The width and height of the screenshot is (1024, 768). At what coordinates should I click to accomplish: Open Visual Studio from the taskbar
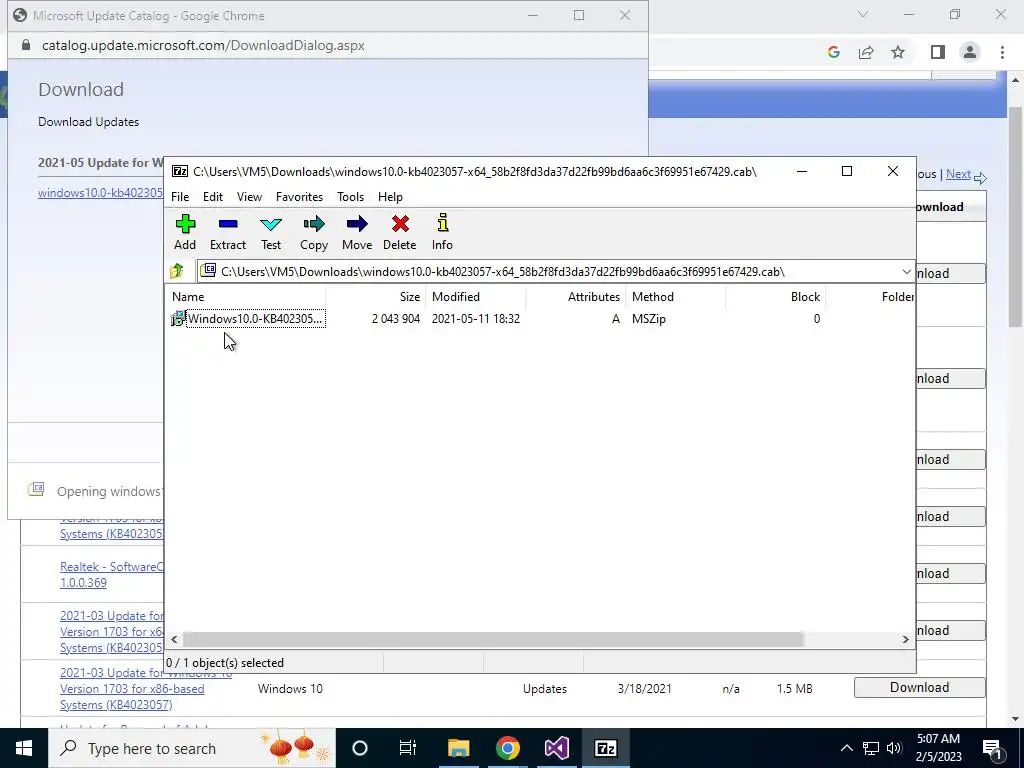(556, 748)
